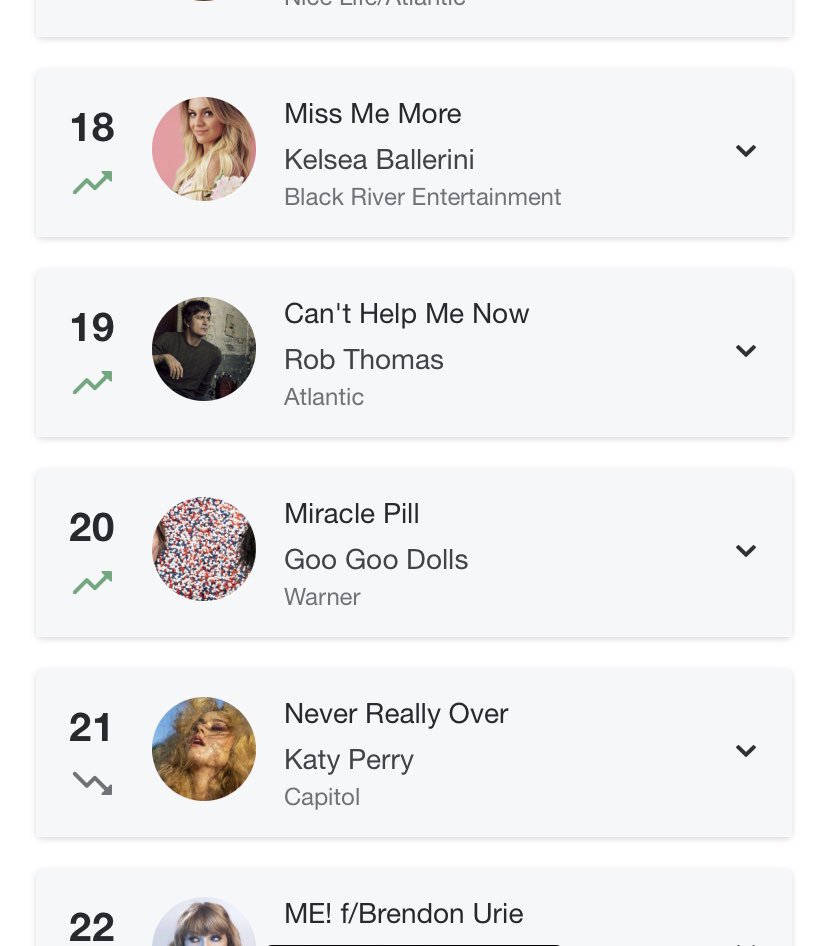Click the falling trend arrow under rank 21
The image size is (823, 946).
(x=92, y=783)
